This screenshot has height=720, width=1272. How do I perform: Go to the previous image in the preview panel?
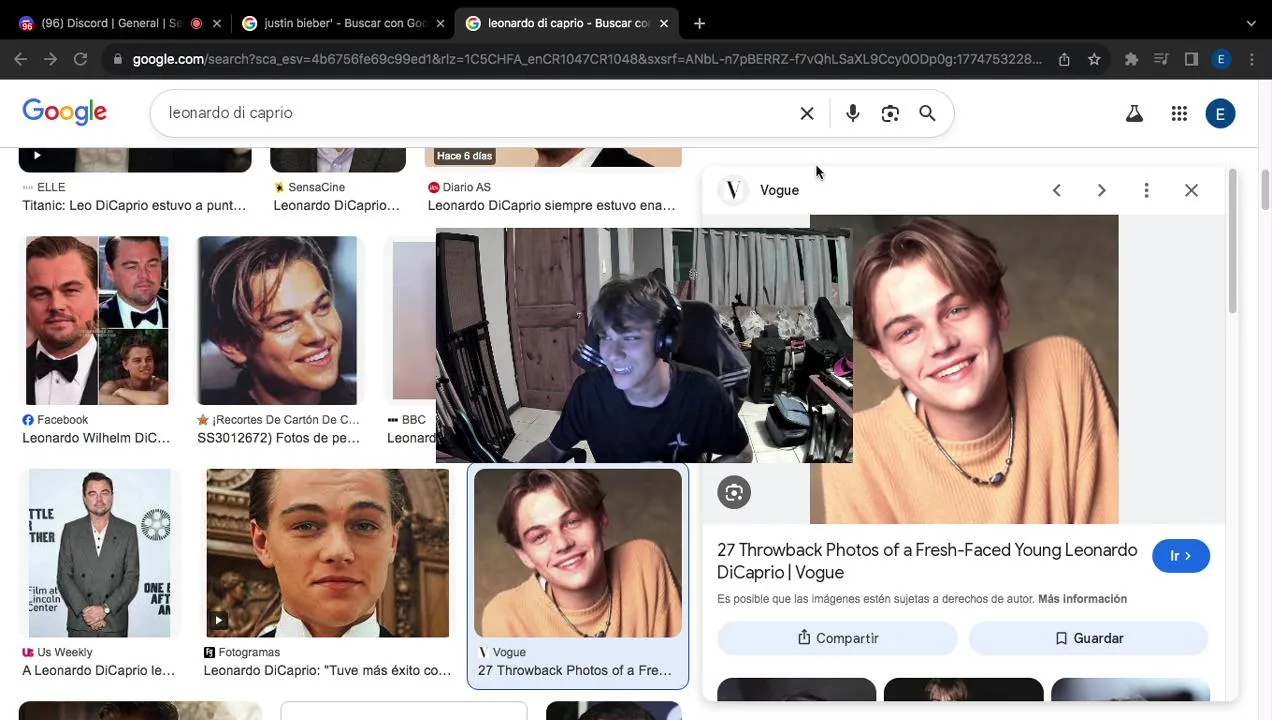1056,190
